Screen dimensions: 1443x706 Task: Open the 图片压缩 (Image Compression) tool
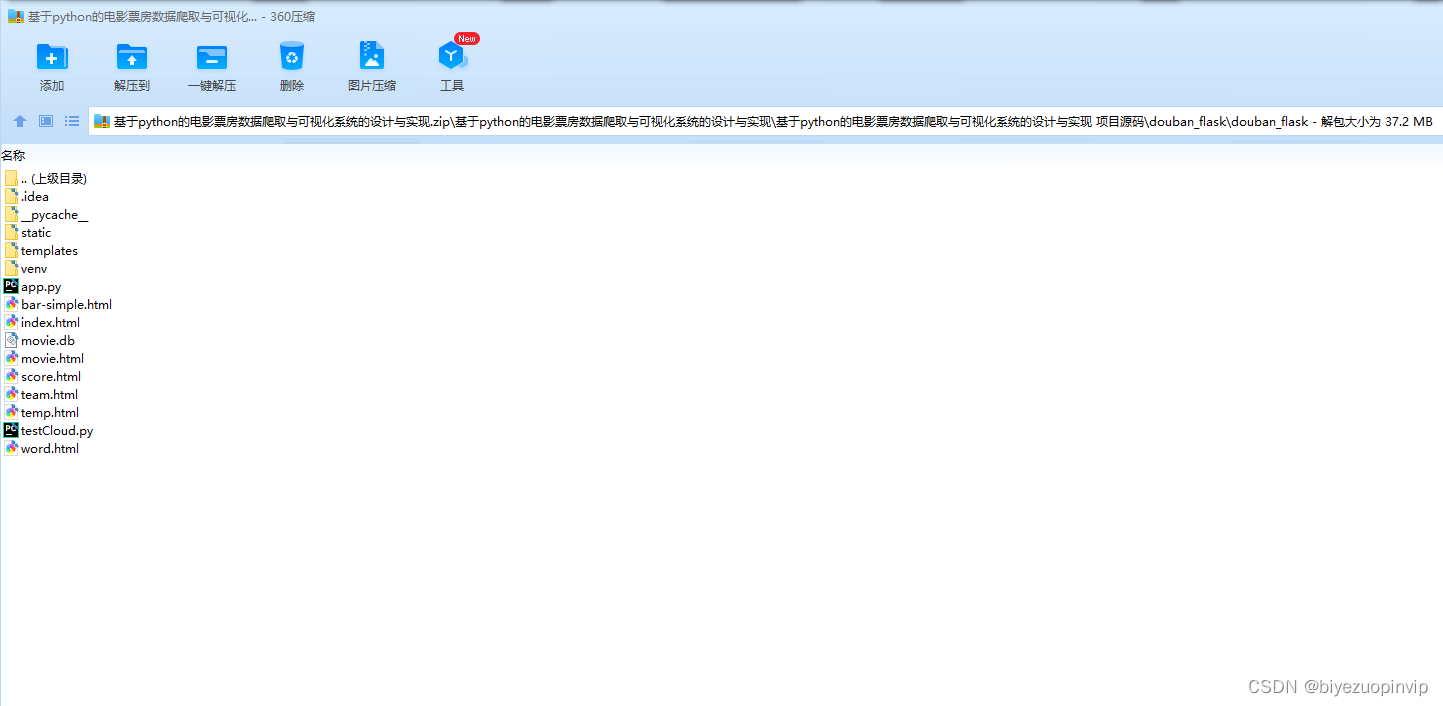tap(371, 65)
